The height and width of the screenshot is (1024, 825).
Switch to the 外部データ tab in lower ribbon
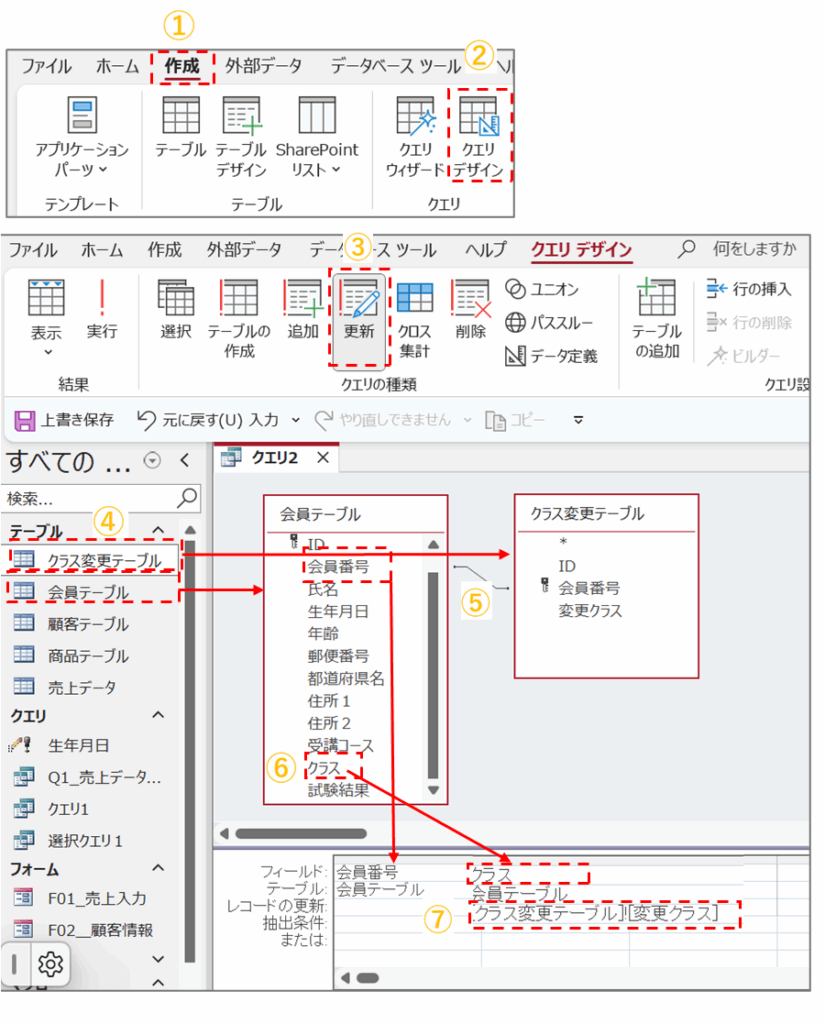point(245,250)
